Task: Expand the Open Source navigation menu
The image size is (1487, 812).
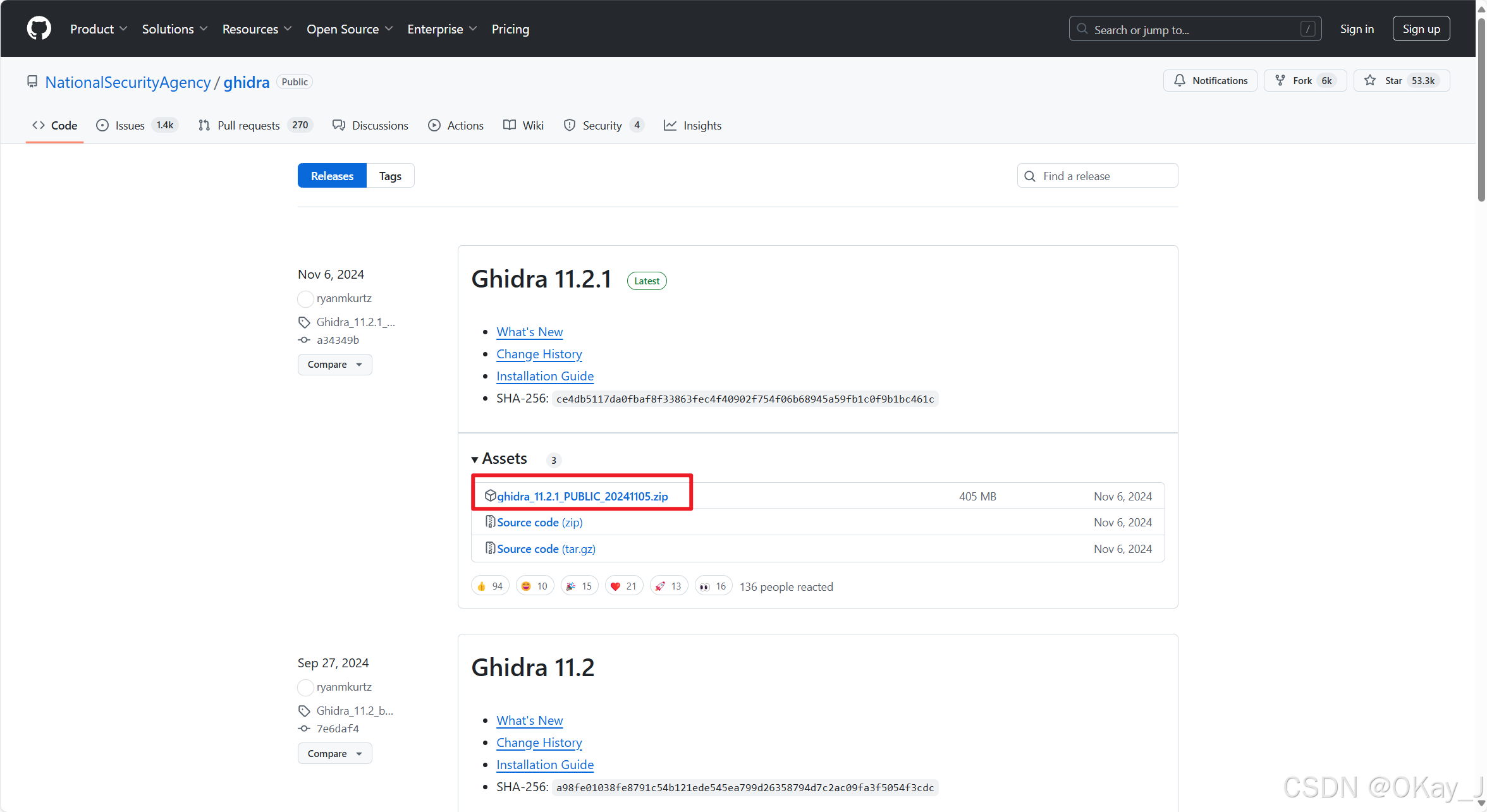Action: pos(349,29)
